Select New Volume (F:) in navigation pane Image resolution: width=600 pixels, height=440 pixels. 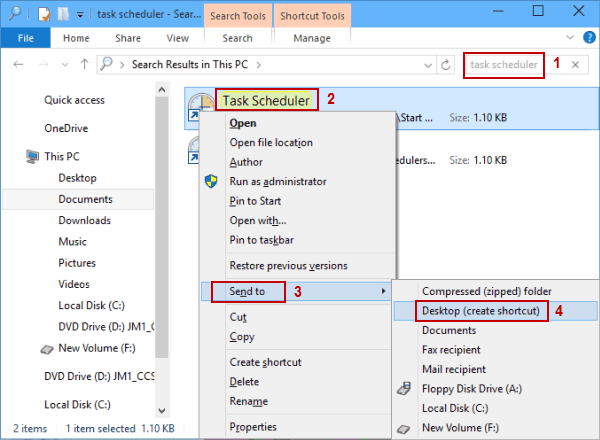(x=97, y=348)
